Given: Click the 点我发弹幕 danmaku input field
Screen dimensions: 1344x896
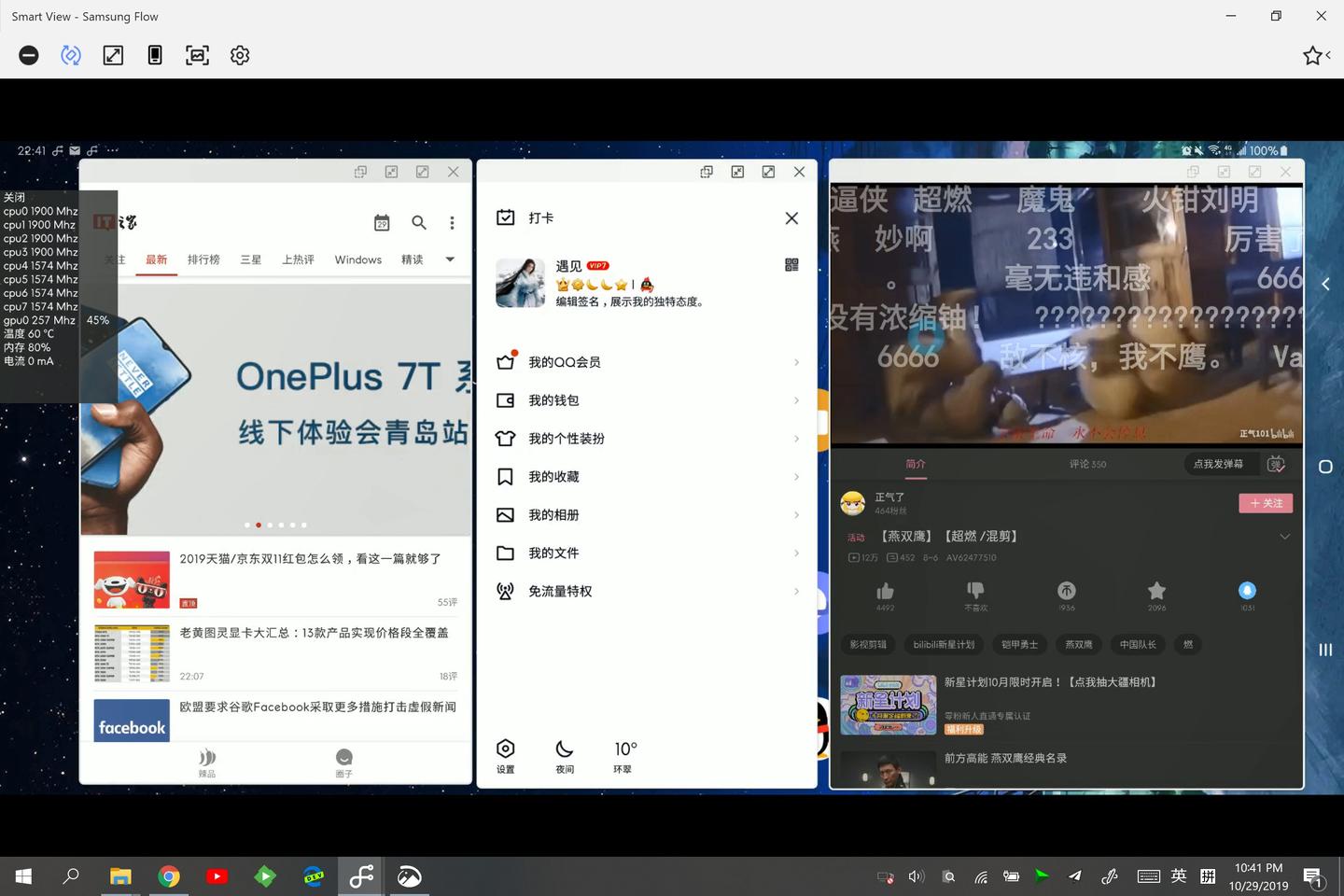Looking at the screenshot, I should point(1218,464).
